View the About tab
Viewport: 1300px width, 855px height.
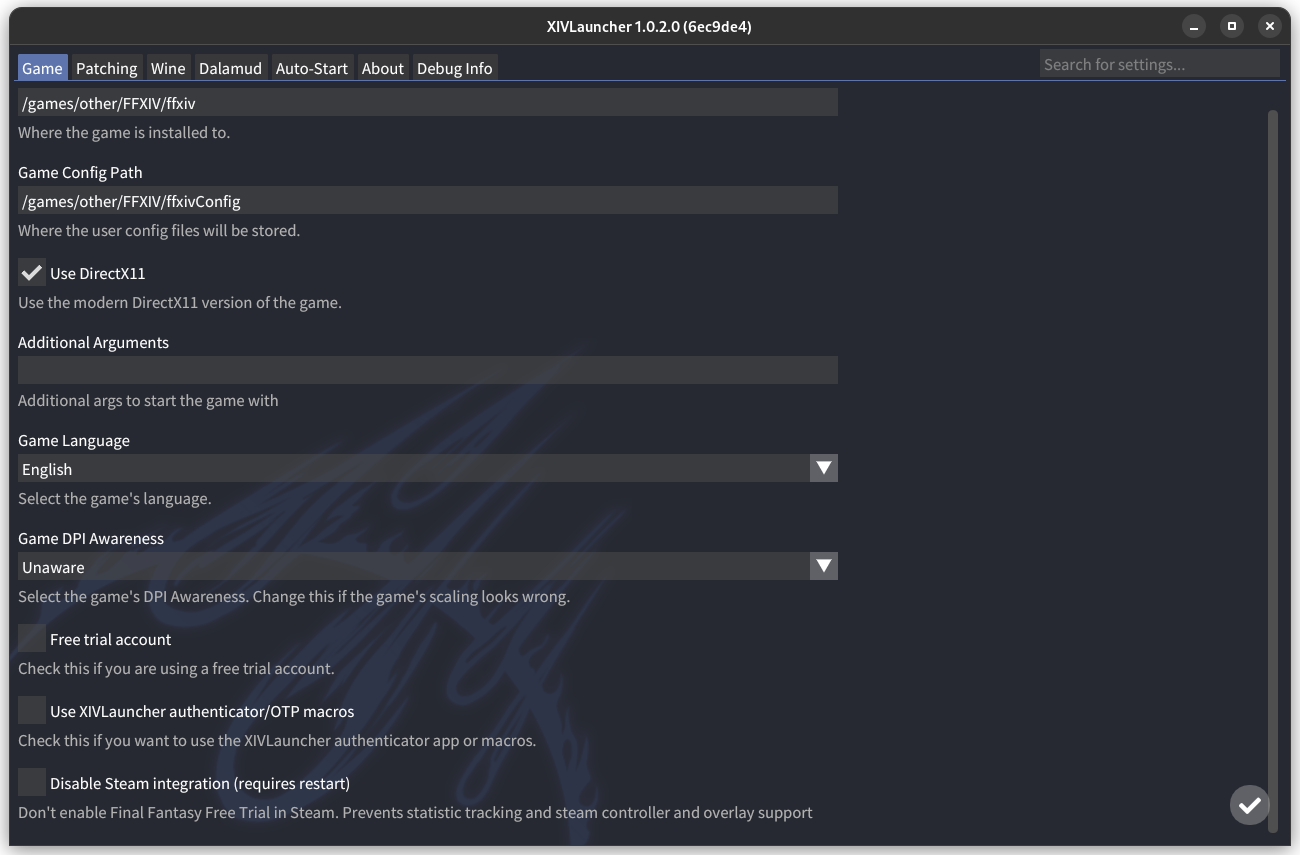click(x=383, y=67)
